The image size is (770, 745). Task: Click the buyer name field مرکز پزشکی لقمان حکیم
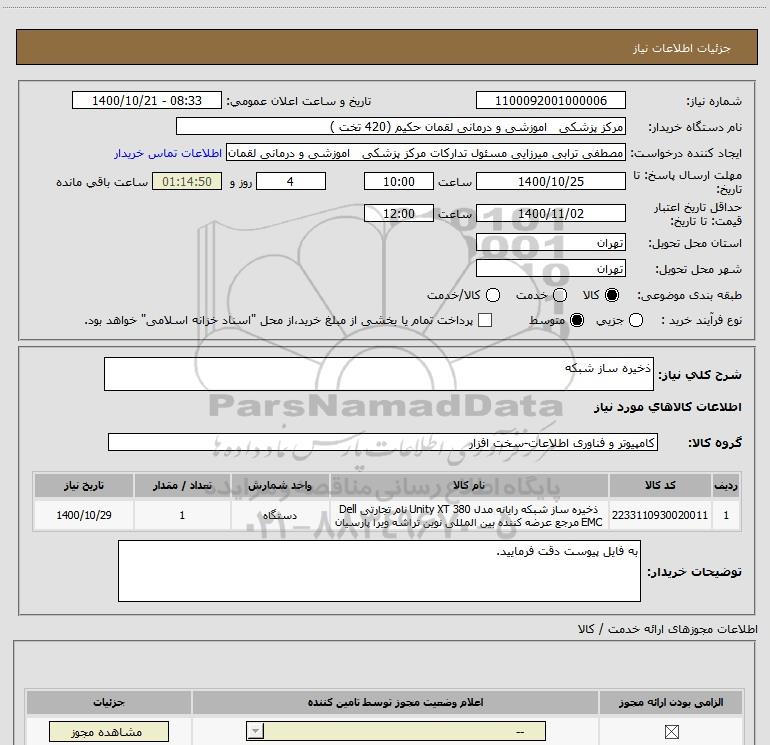[x=401, y=126]
